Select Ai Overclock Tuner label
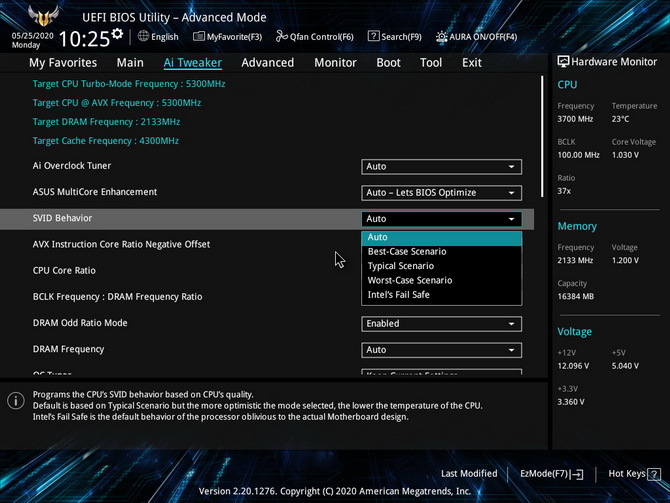This screenshot has height=503, width=670. tap(71, 166)
